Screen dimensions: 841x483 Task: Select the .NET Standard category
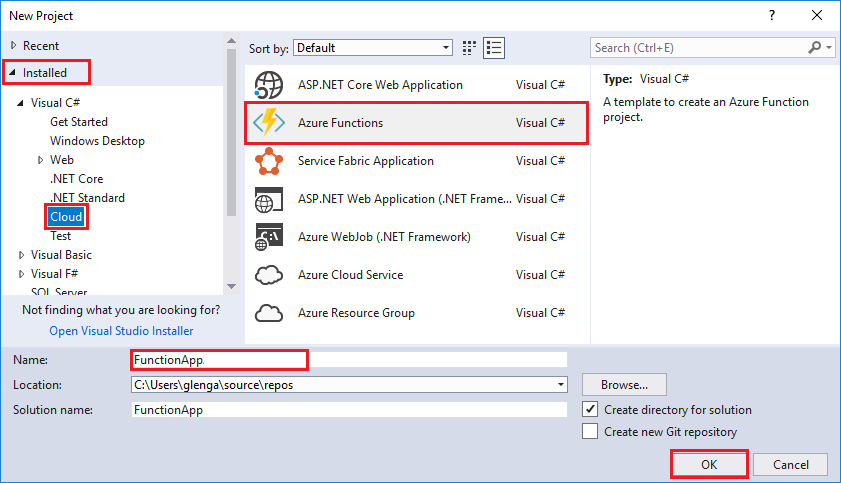87,198
